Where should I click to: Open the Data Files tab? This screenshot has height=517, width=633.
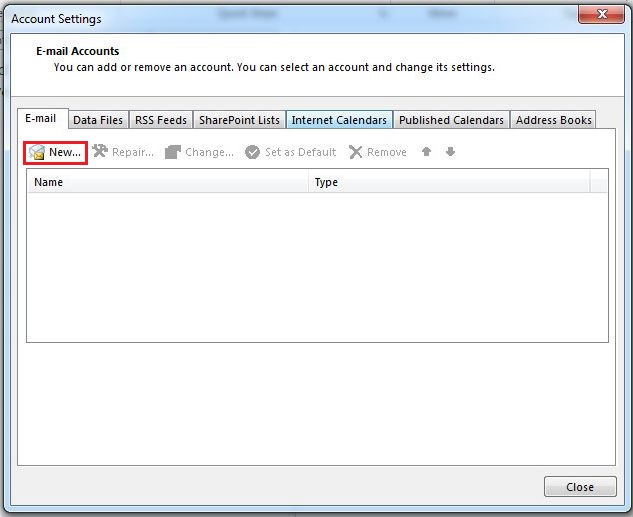point(98,120)
